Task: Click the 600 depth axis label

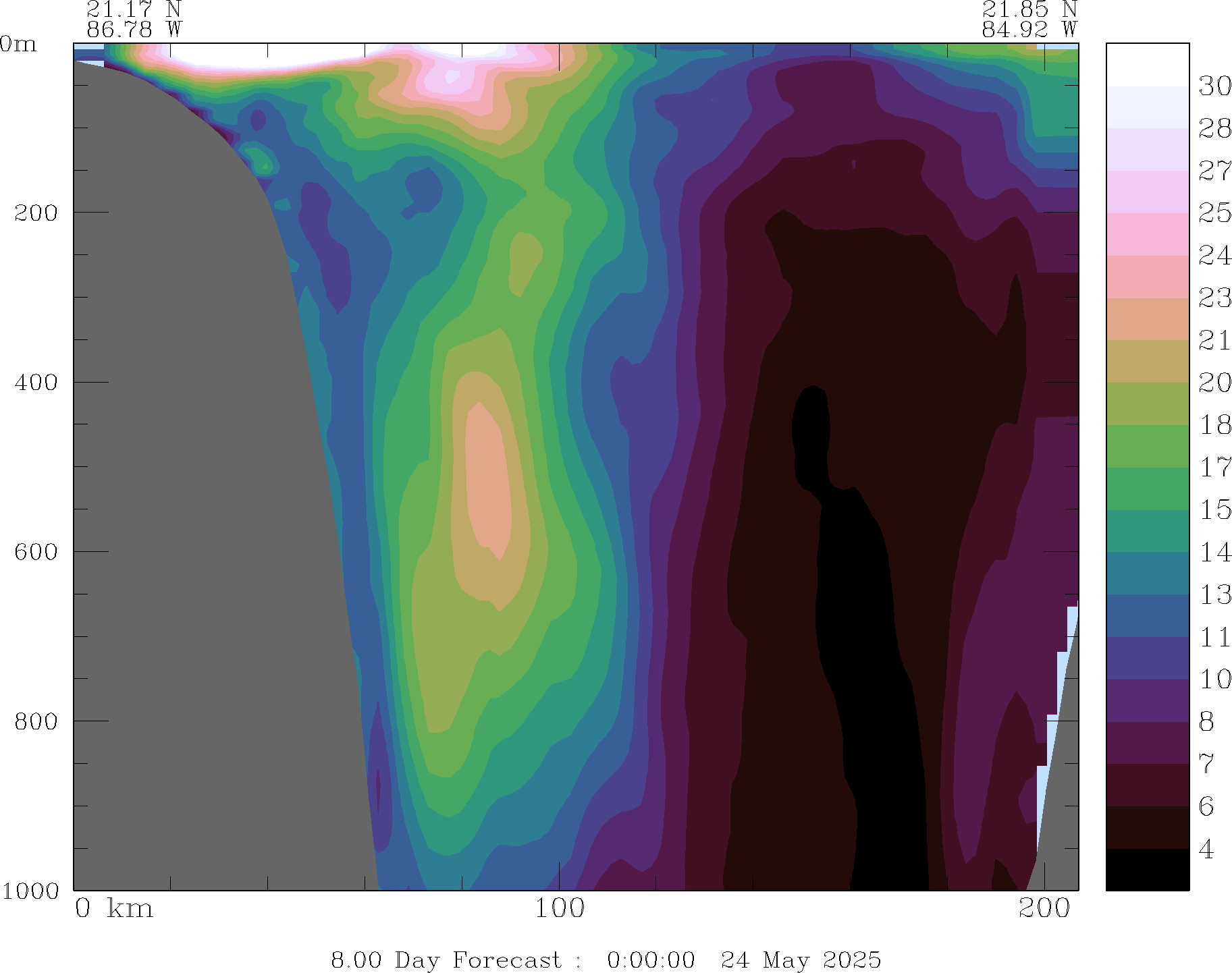Action: click(36, 551)
